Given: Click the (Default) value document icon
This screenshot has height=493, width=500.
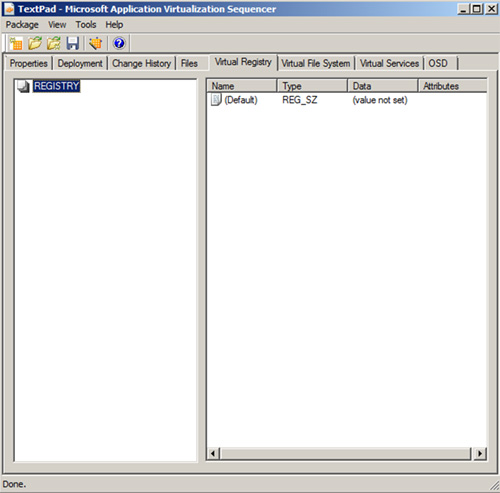Looking at the screenshot, I should pyautogui.click(x=216, y=100).
